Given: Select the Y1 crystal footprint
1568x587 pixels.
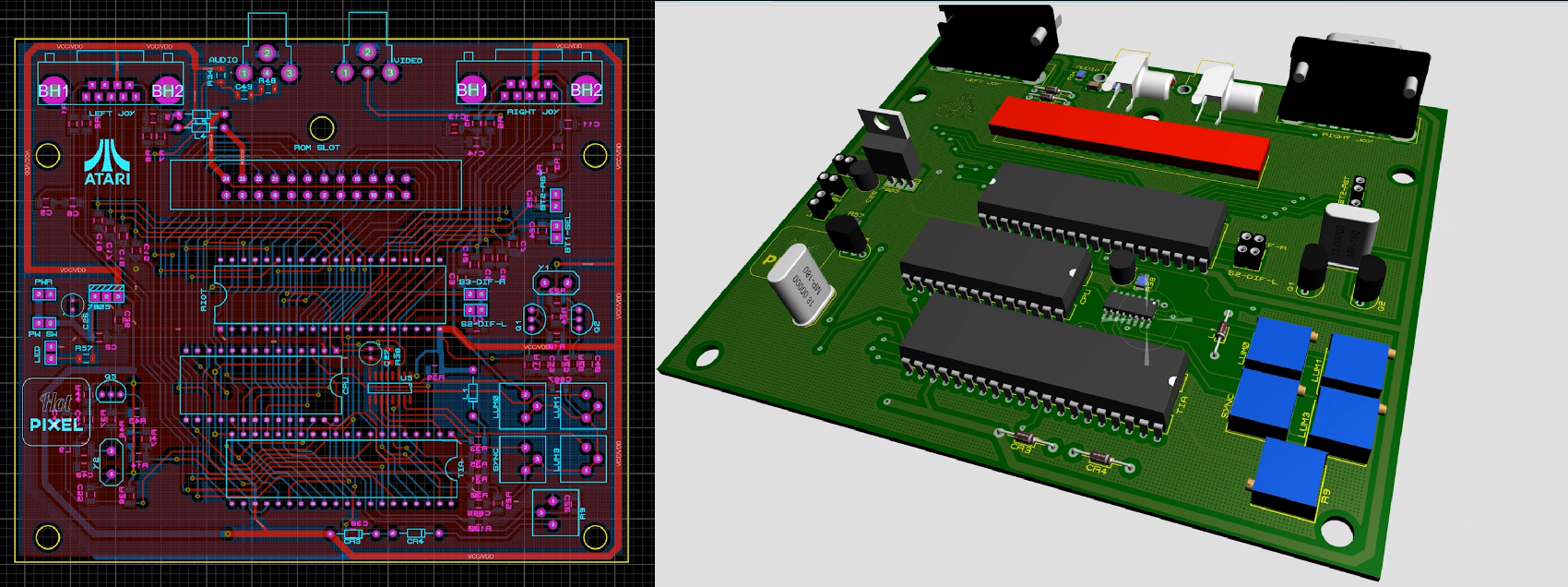Looking at the screenshot, I should click(556, 282).
